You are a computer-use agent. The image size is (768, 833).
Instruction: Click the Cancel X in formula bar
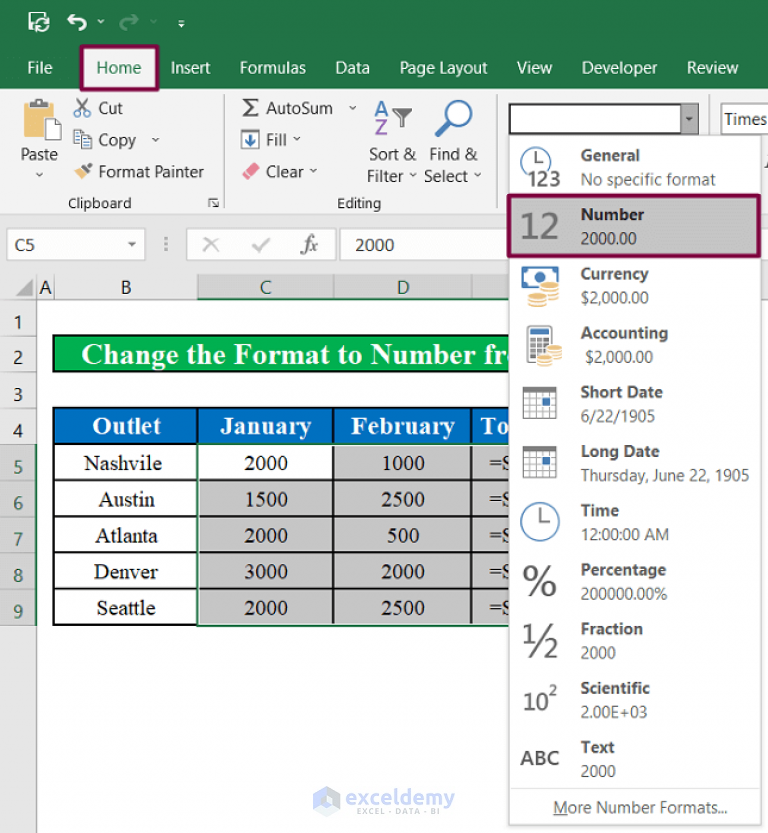click(x=211, y=245)
